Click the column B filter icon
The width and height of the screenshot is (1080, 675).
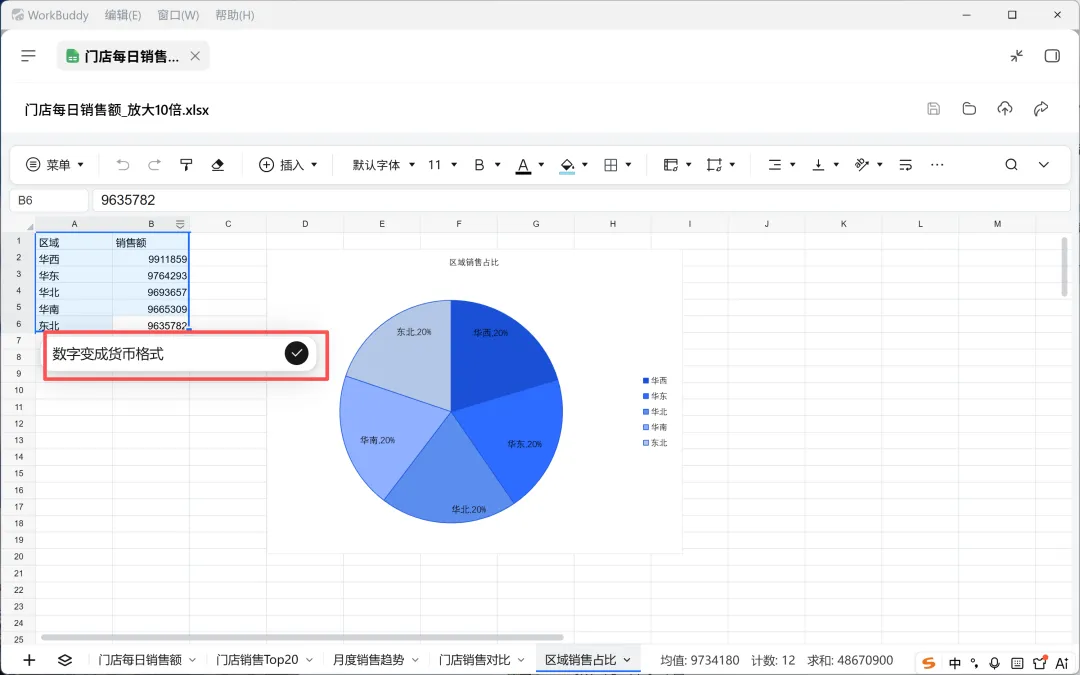[x=180, y=224]
